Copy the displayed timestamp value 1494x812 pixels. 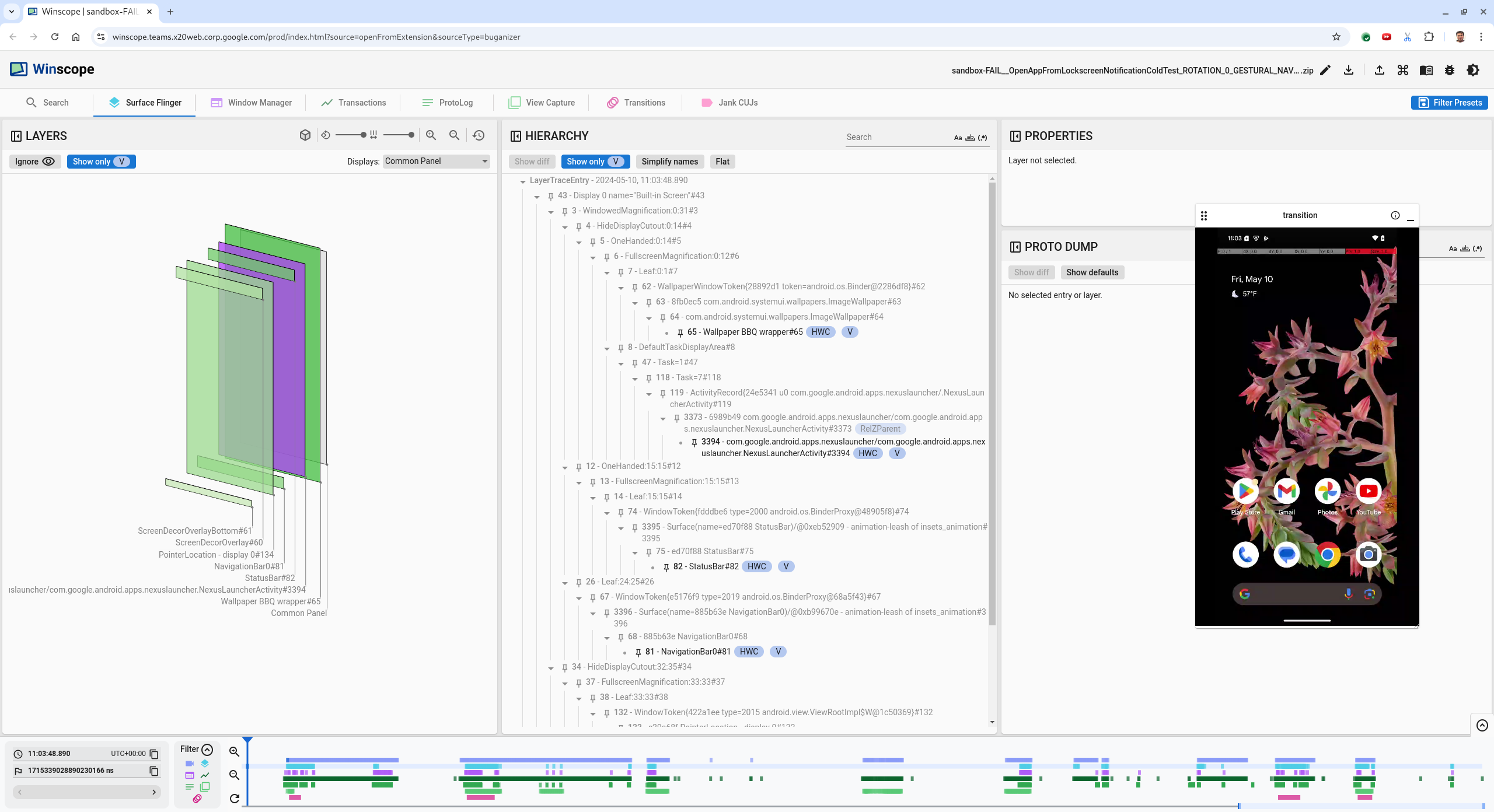click(153, 754)
